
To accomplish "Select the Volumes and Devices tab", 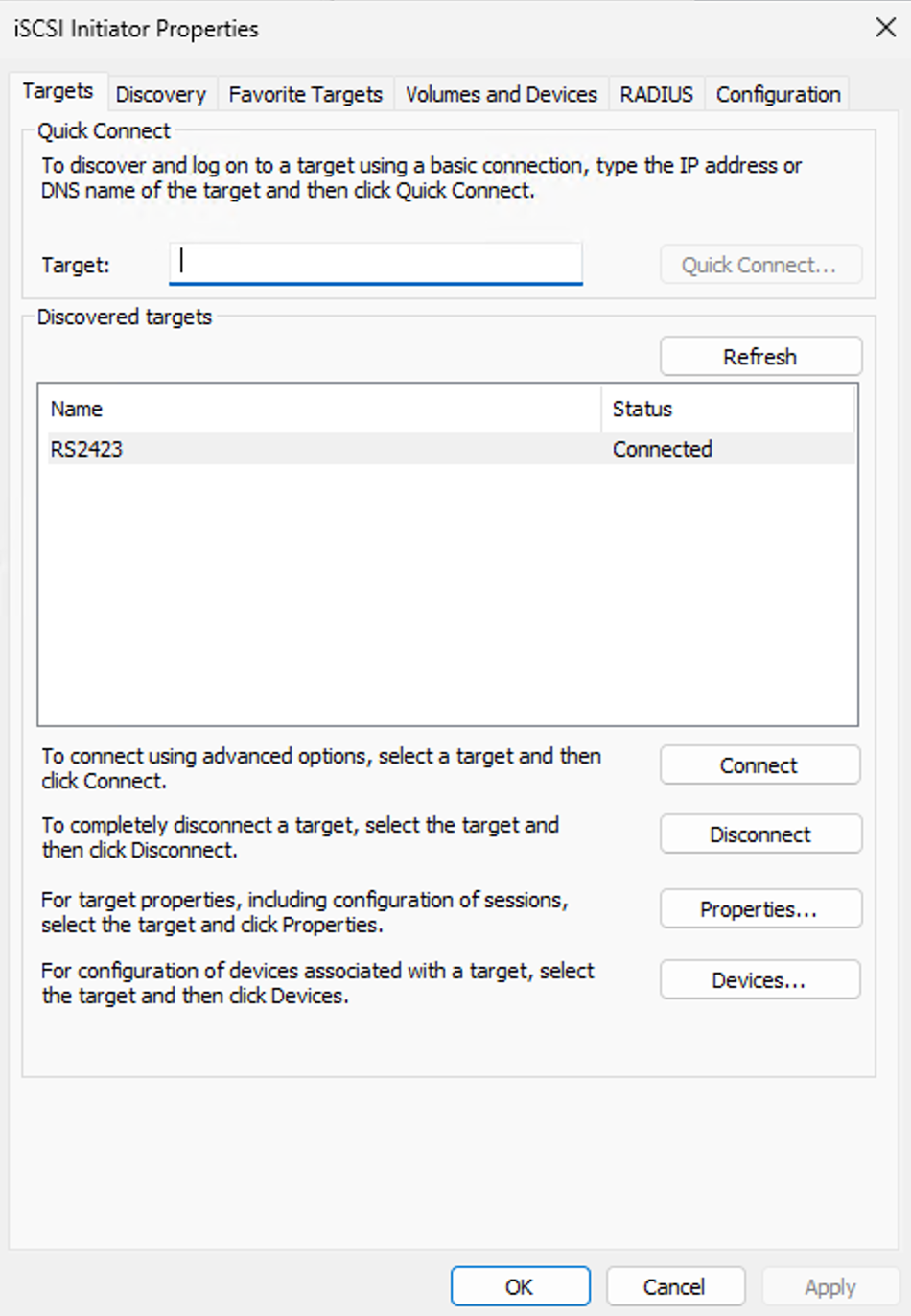I will (501, 94).
